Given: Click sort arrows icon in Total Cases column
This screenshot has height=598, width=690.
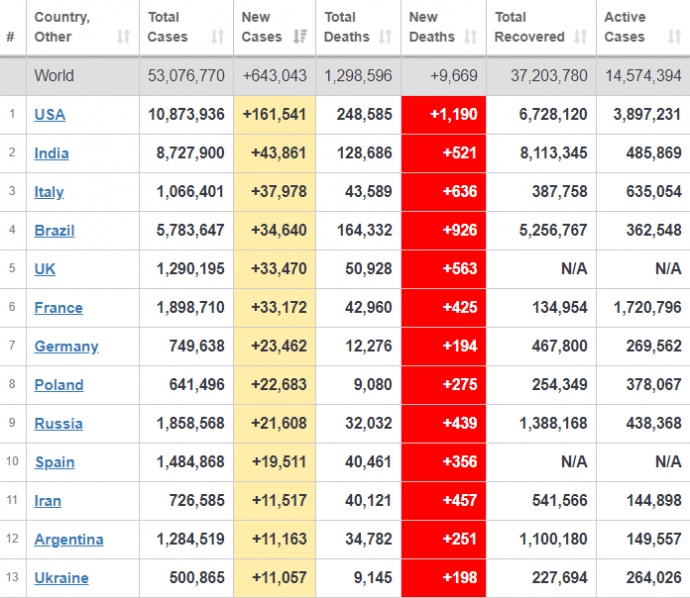Looking at the screenshot, I should click(217, 37).
